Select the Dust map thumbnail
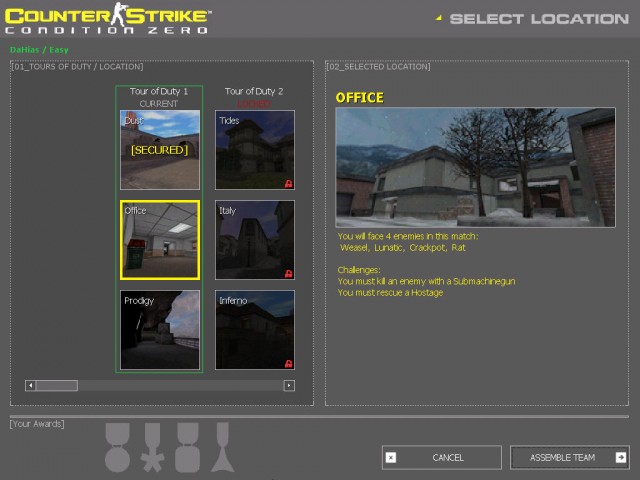 (x=160, y=150)
